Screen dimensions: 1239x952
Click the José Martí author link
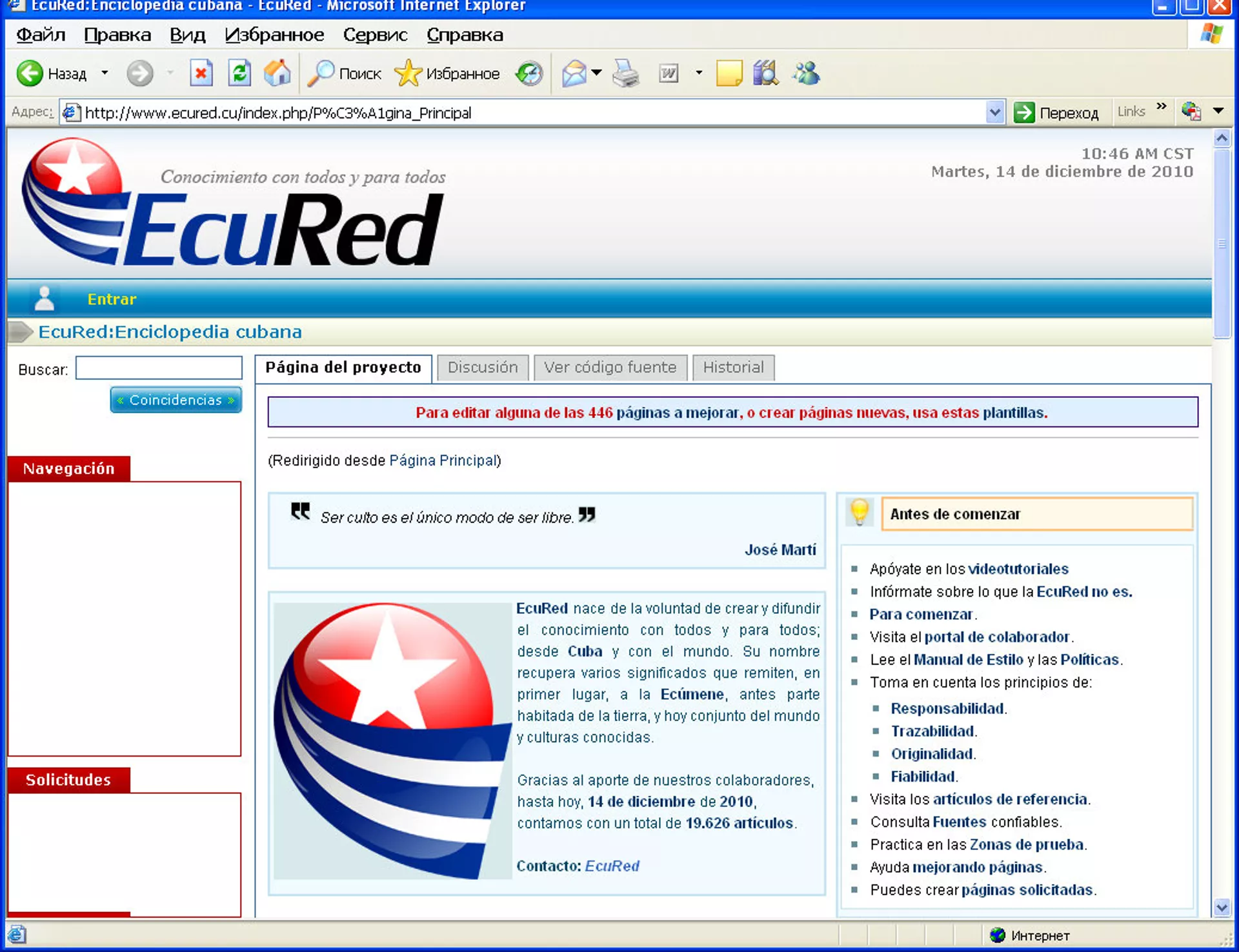(780, 550)
